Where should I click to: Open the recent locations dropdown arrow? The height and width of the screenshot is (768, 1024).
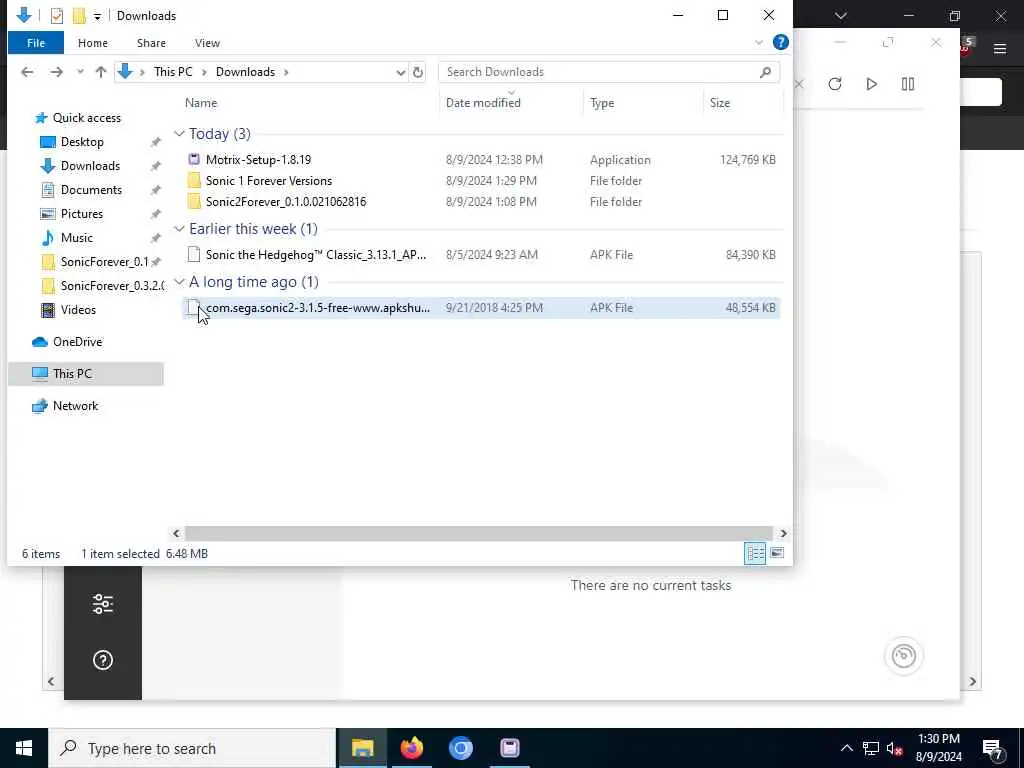80,72
